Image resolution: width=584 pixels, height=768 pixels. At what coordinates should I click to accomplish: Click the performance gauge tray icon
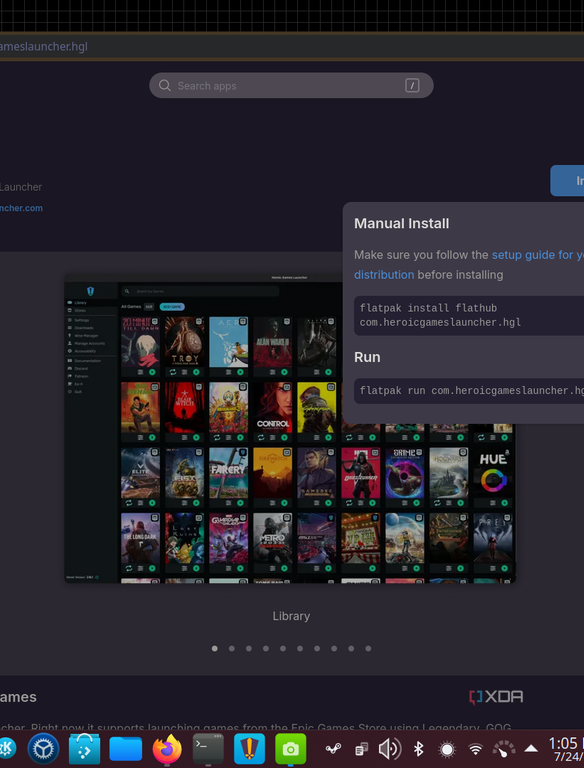pyautogui.click(x=504, y=749)
